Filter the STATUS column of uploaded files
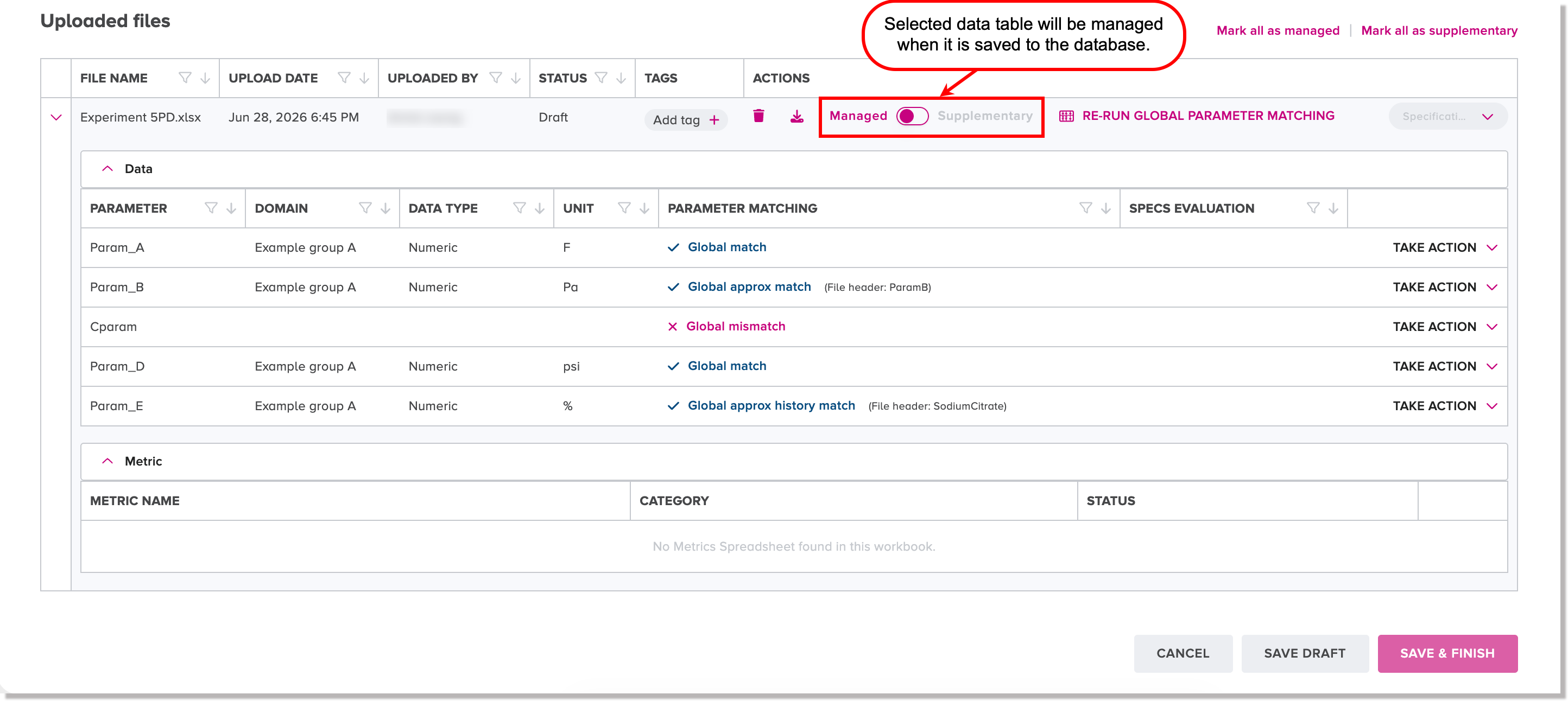 pos(601,78)
